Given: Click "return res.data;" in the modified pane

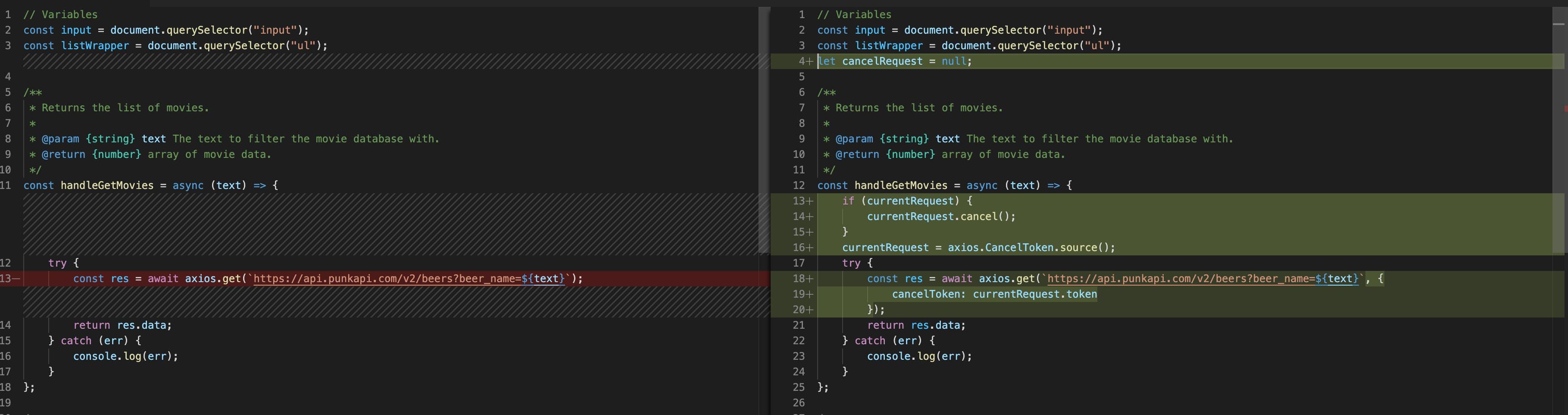Looking at the screenshot, I should tap(917, 325).
